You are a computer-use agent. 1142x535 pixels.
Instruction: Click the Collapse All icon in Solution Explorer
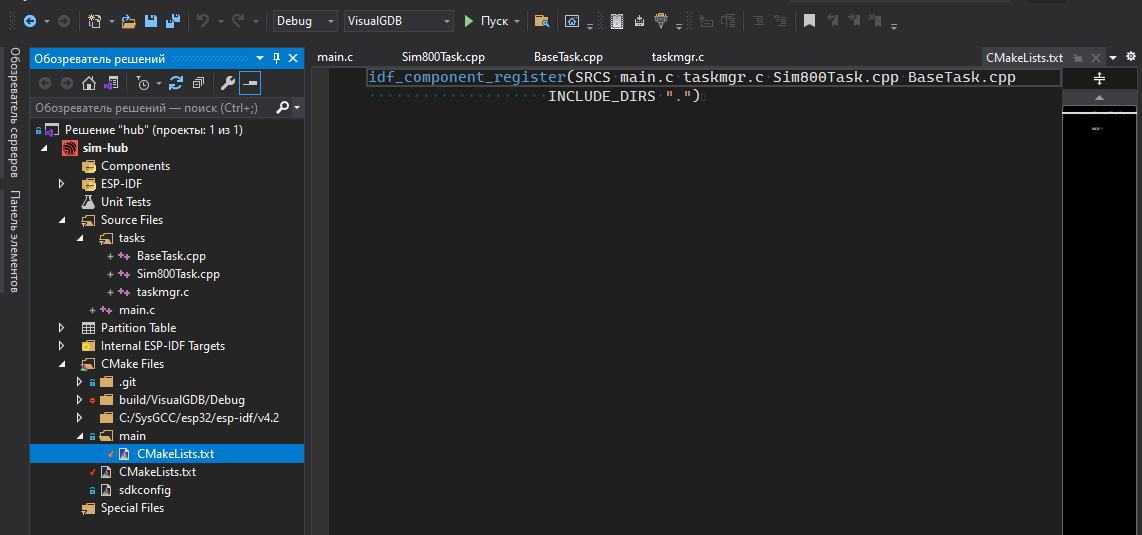[198, 83]
